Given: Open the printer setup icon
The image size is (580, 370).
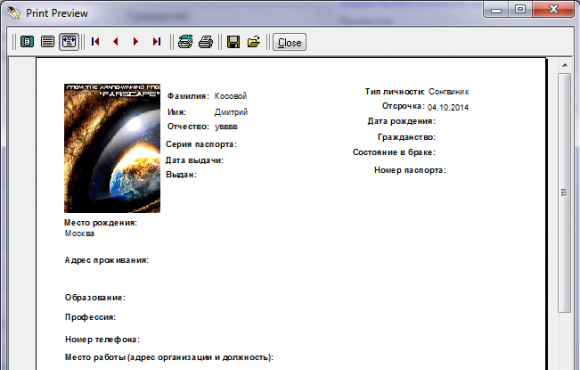Looking at the screenshot, I should point(185,41).
